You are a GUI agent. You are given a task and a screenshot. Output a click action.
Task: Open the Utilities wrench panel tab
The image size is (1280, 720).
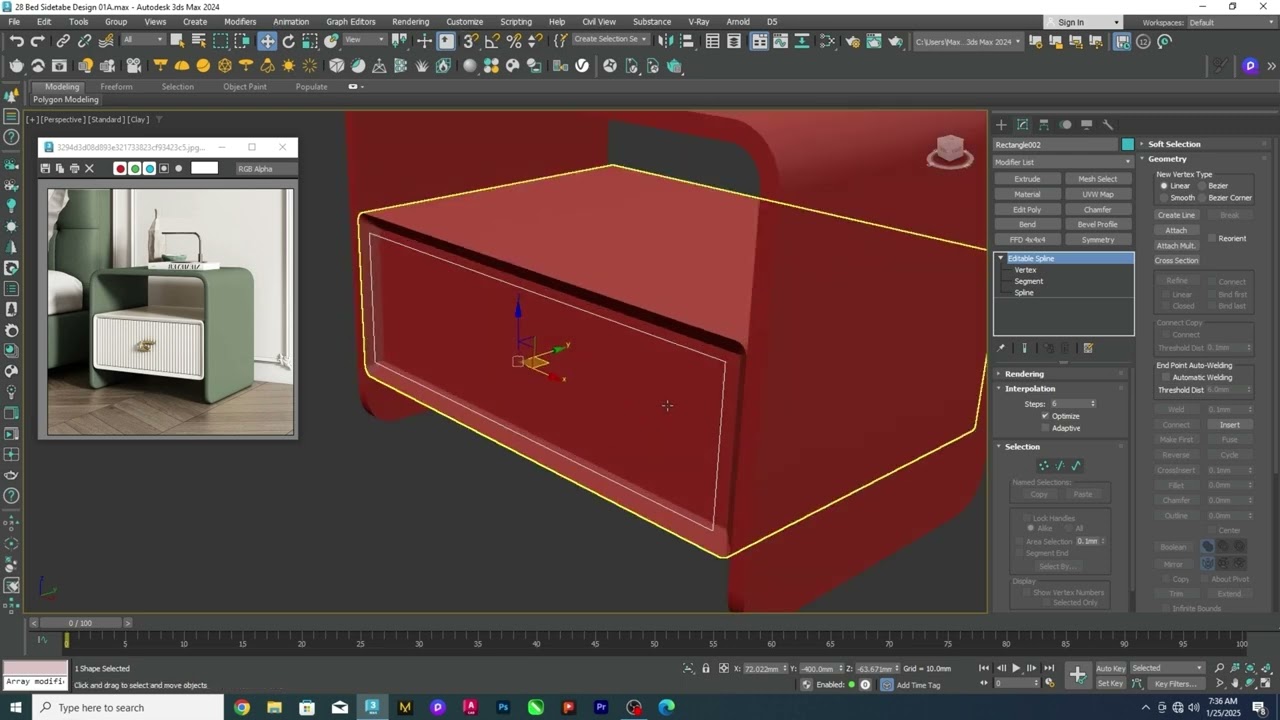pos(1108,125)
